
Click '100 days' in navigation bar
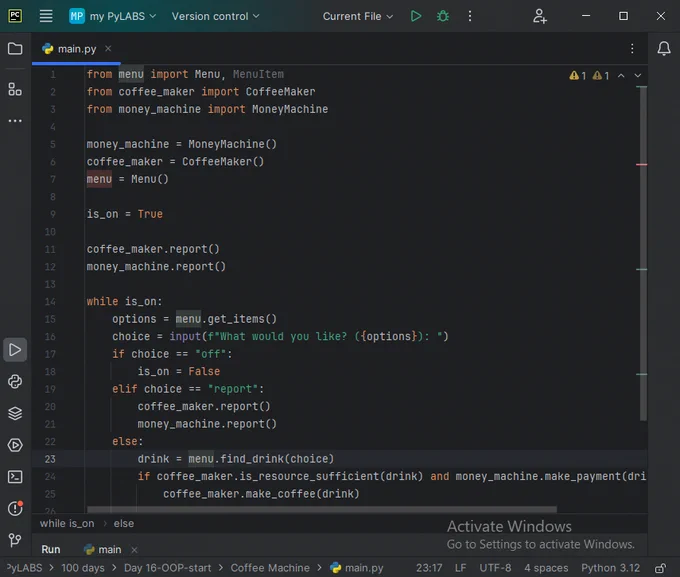click(83, 568)
